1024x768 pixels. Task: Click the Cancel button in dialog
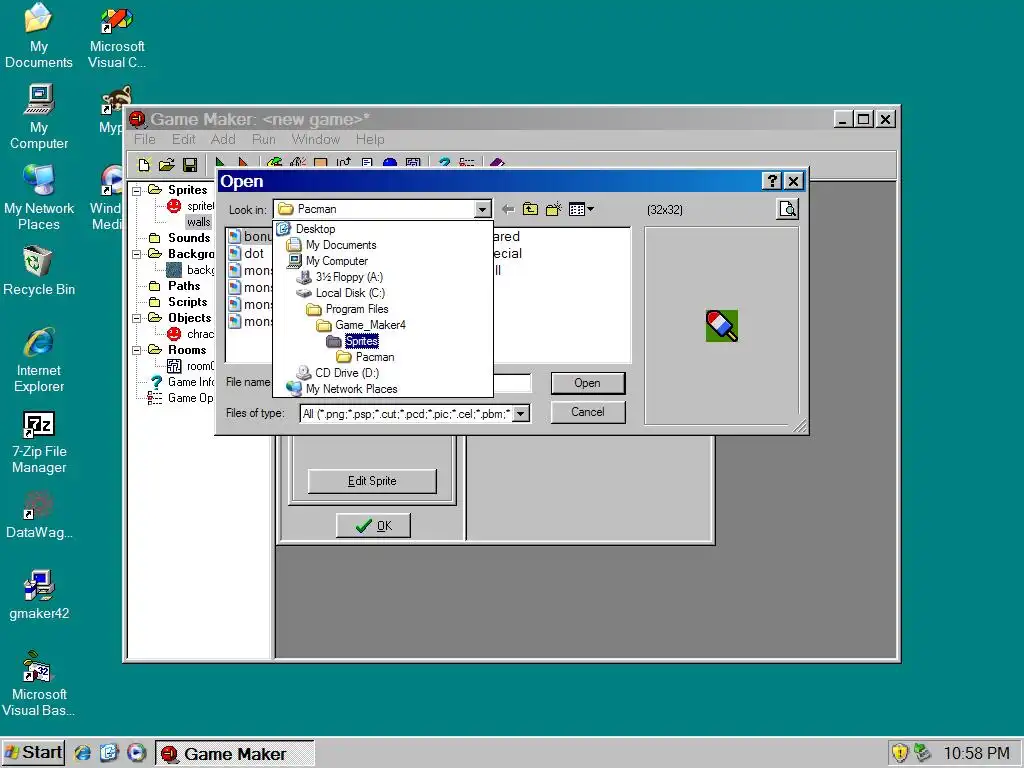[588, 412]
